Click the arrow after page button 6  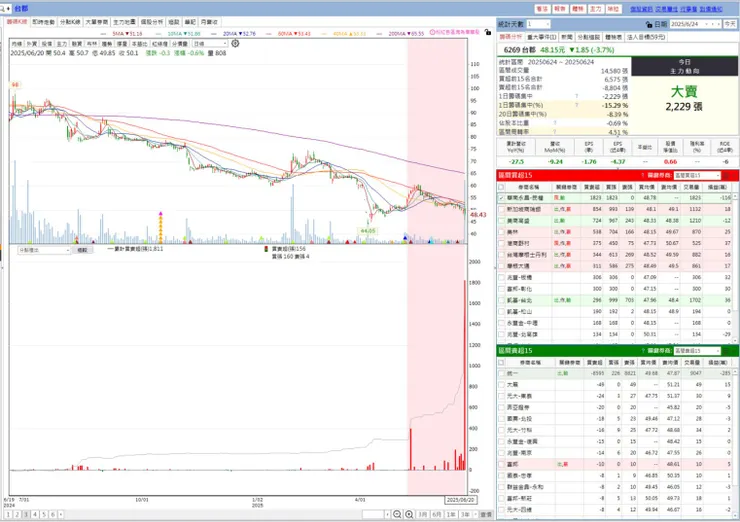[x=61, y=514]
